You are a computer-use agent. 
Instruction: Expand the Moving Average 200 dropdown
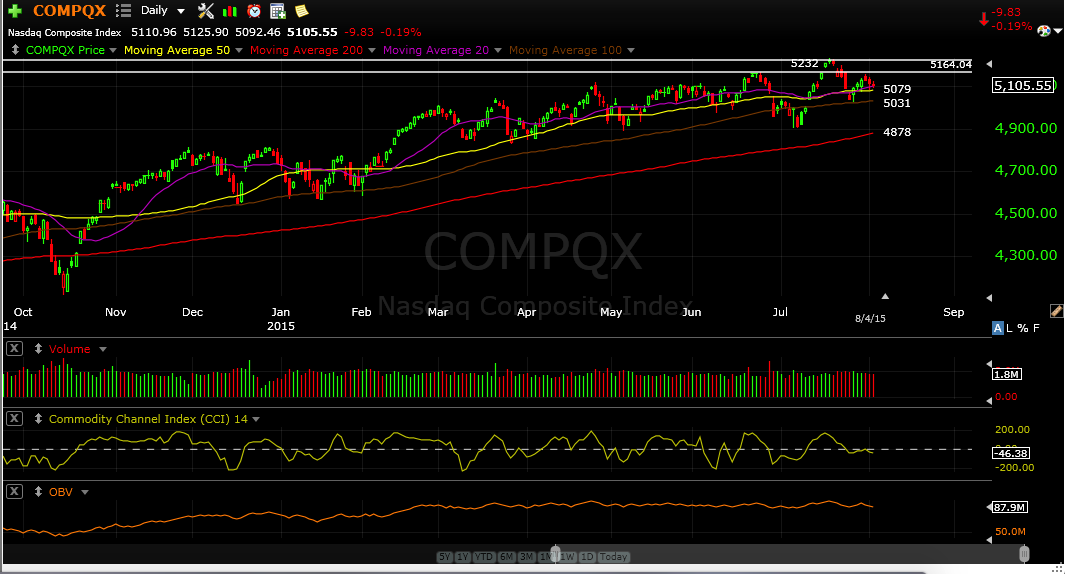(x=372, y=50)
